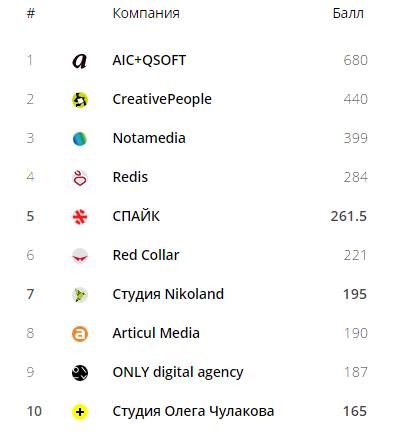
Task: Click the CreativePeople yellow circle logo
Action: coord(80,100)
